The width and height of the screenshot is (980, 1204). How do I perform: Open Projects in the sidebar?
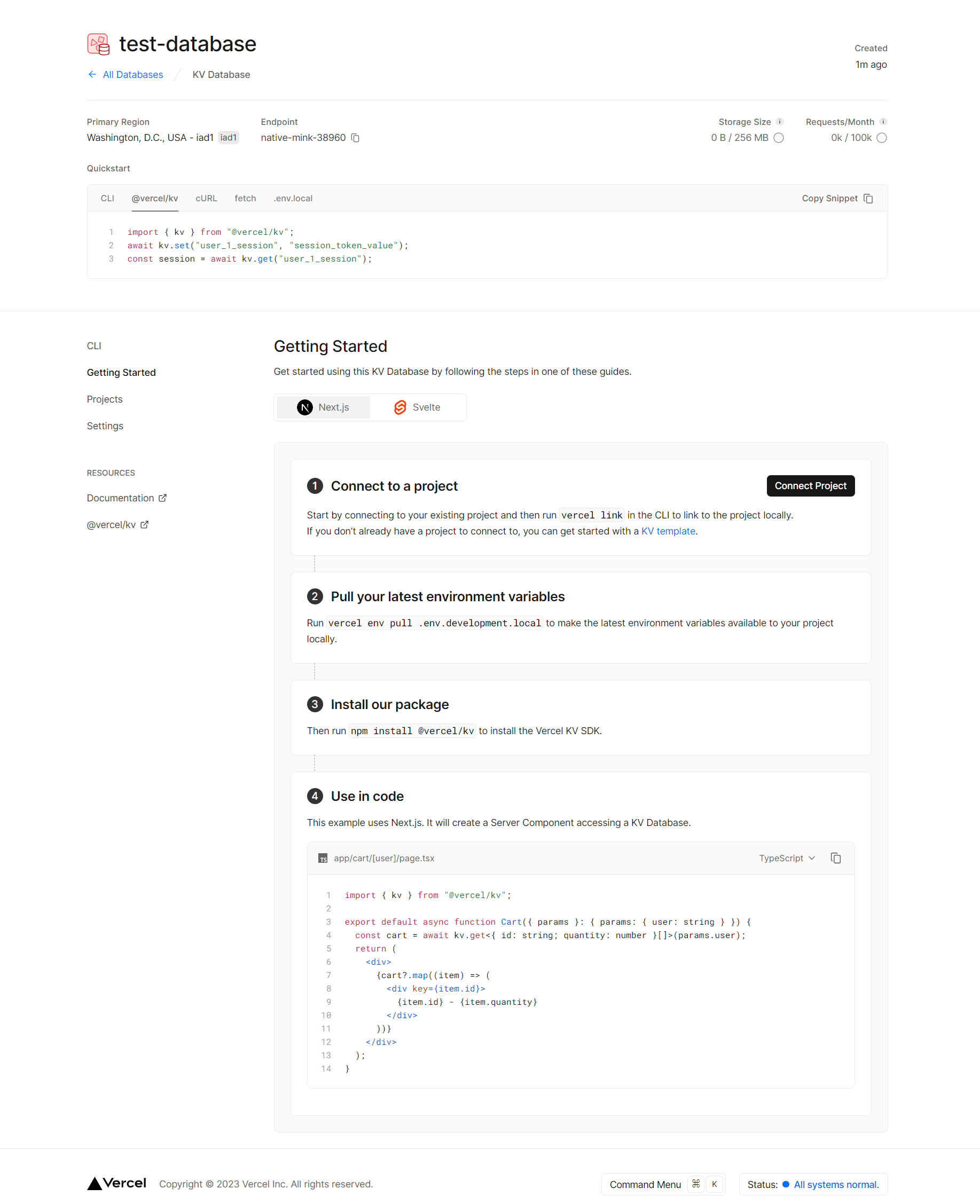tap(105, 399)
